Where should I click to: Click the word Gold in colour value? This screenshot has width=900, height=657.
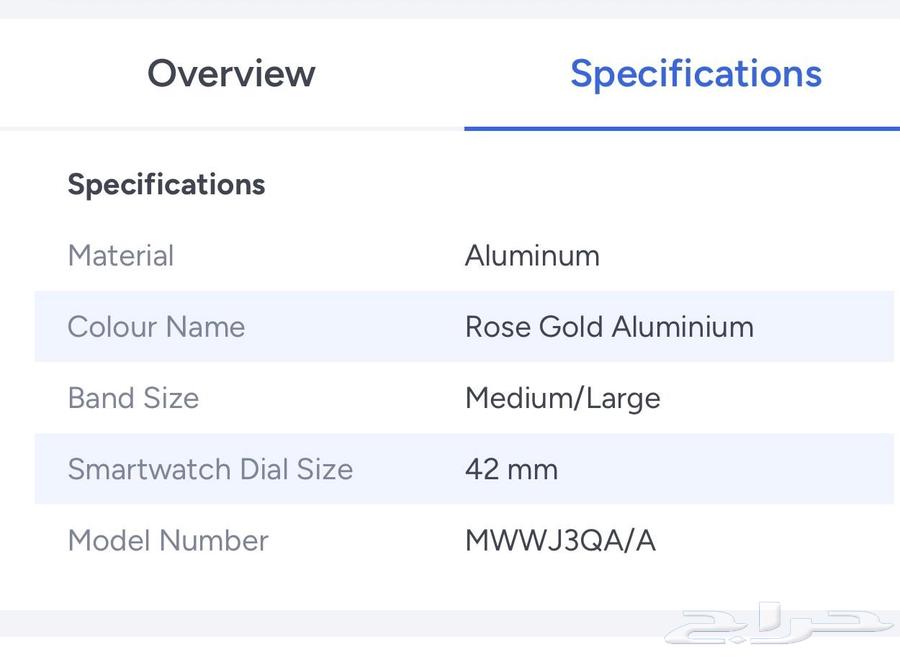tap(571, 326)
